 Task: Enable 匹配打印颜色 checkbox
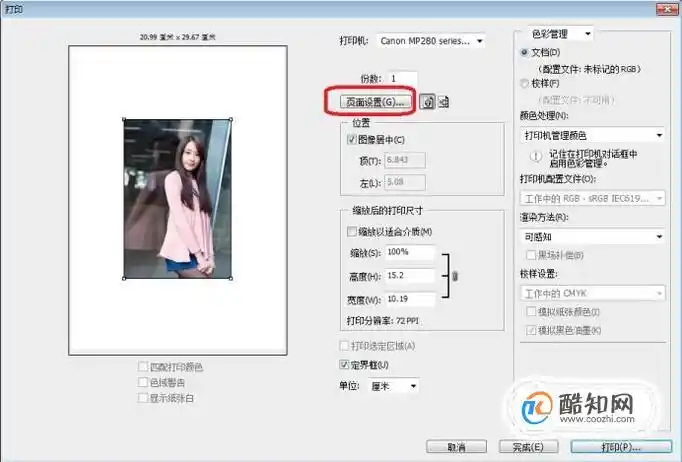coord(143,367)
